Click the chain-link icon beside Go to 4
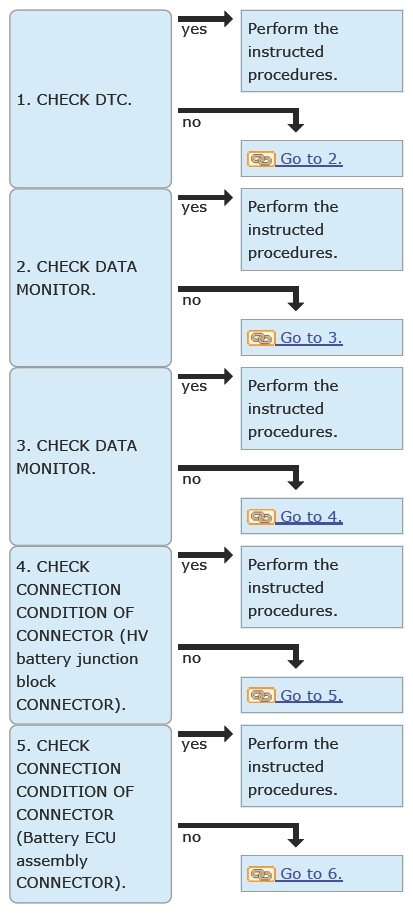 coord(261,516)
